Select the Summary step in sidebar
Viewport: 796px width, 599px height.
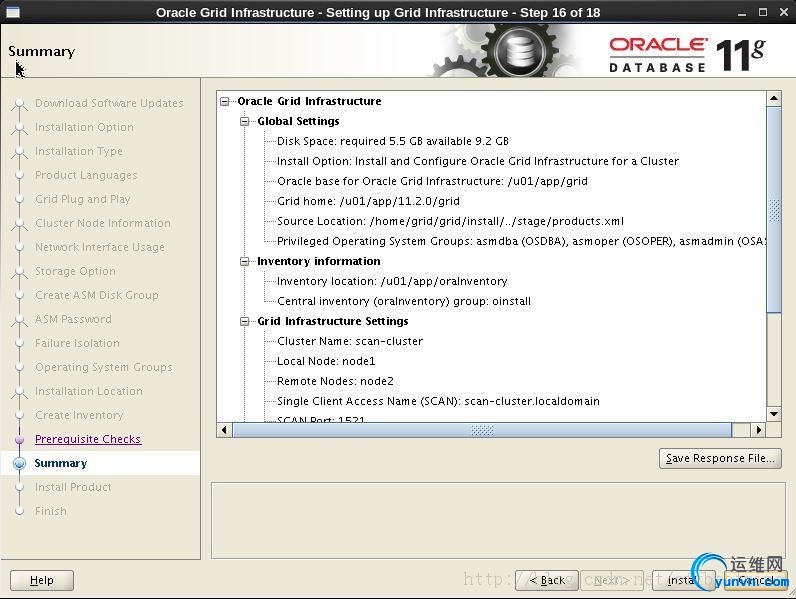point(61,463)
